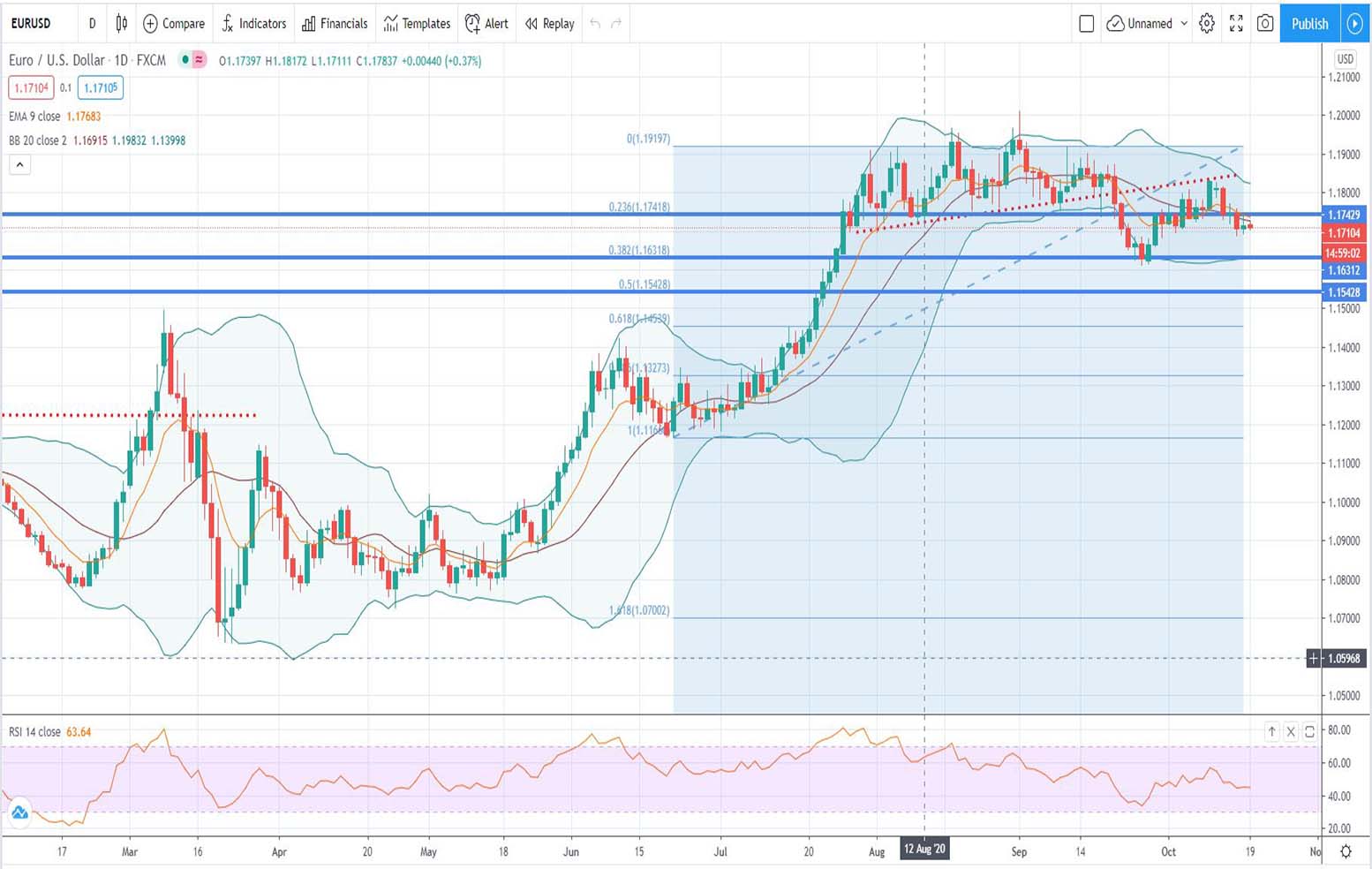
Task: Click the Compare symbol plus icon
Action: (151, 24)
